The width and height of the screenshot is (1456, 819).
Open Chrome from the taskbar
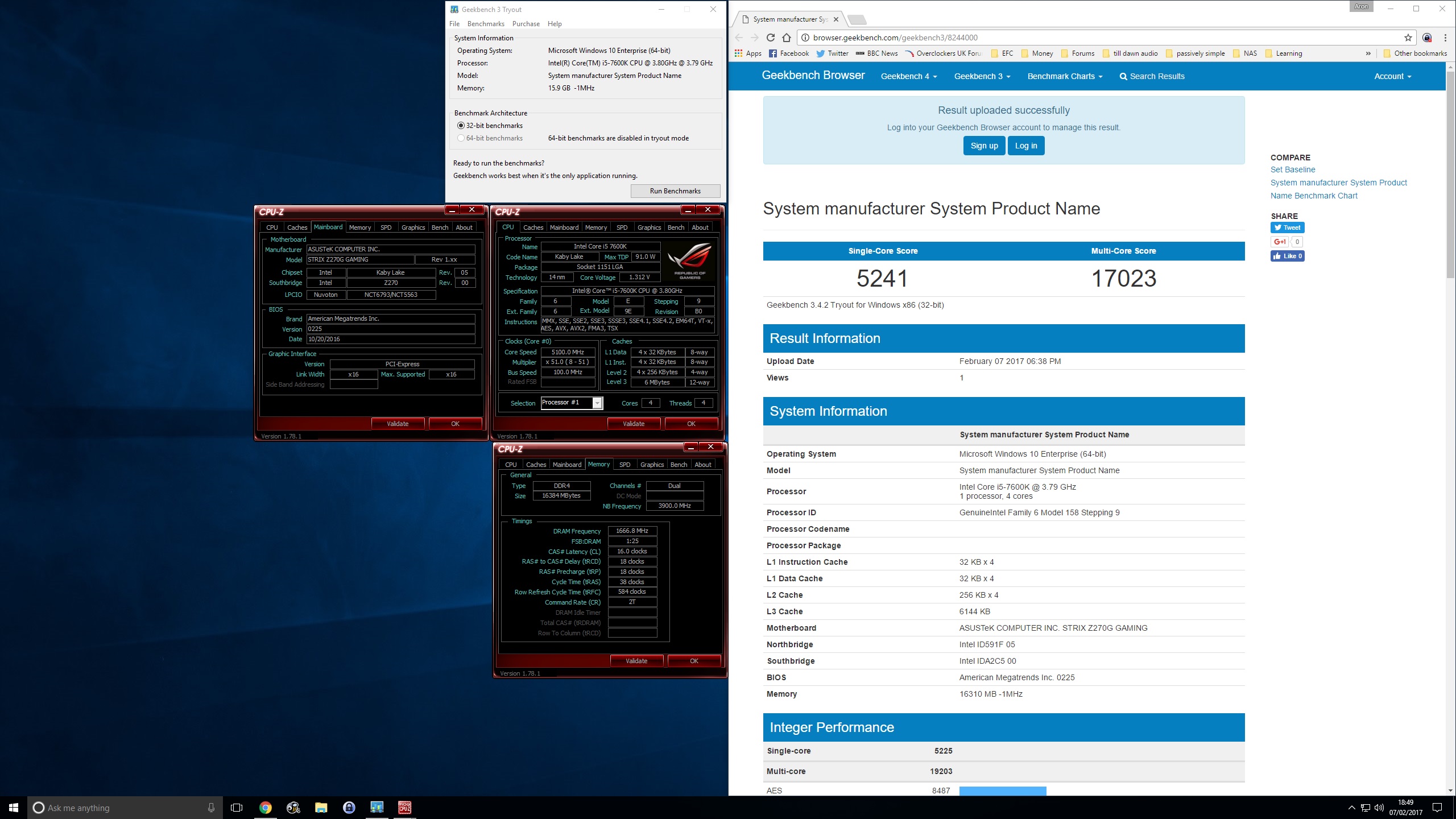(265, 808)
